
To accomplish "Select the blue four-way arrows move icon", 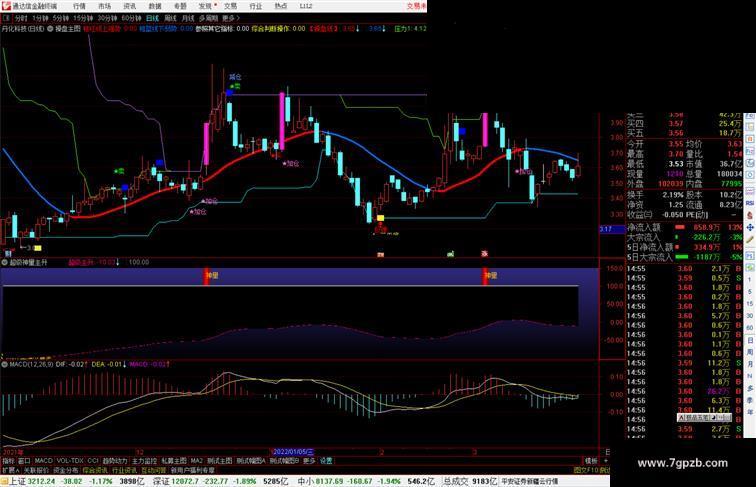I will pos(750,228).
